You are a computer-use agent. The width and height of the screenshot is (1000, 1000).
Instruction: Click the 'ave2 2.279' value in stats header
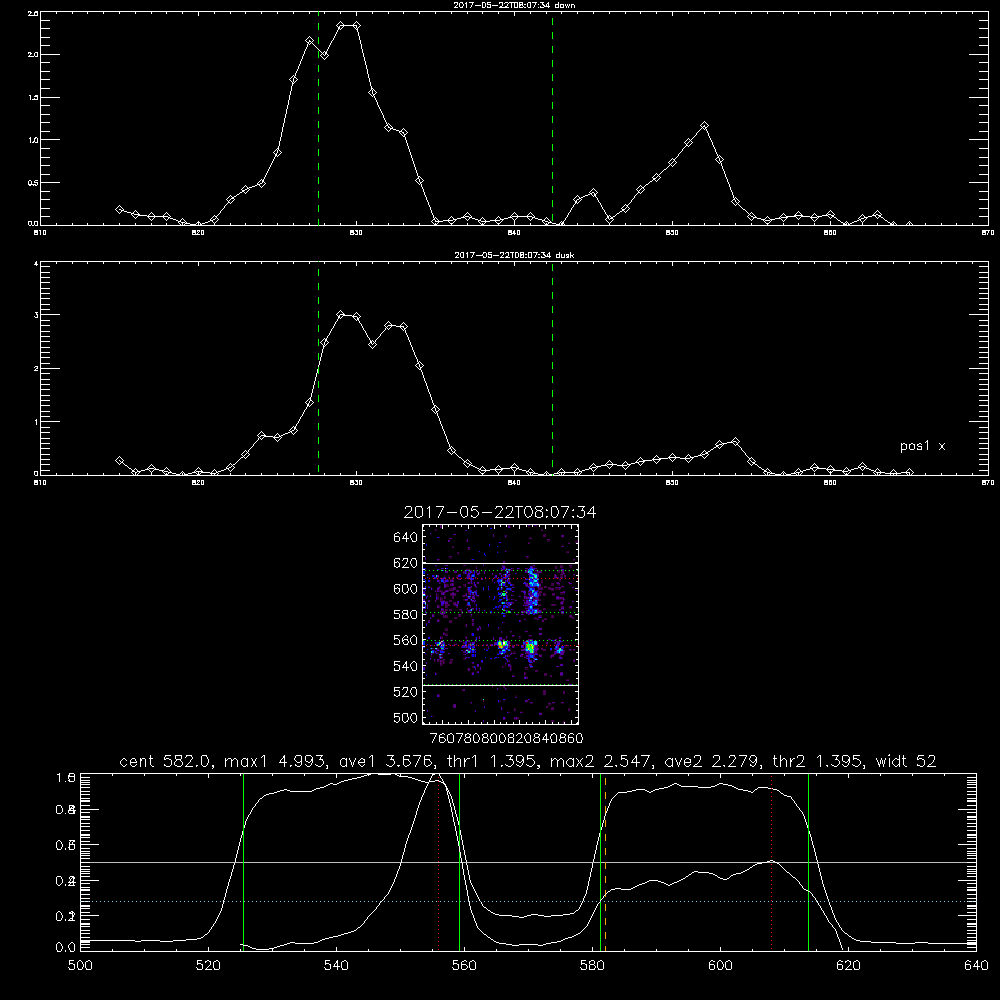click(711, 761)
